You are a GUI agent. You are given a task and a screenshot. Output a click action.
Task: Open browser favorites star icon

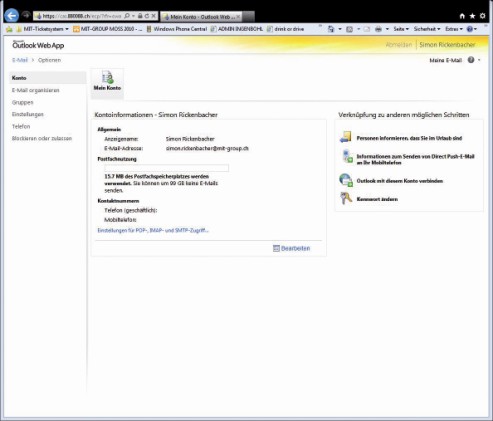pyautogui.click(x=472, y=16)
